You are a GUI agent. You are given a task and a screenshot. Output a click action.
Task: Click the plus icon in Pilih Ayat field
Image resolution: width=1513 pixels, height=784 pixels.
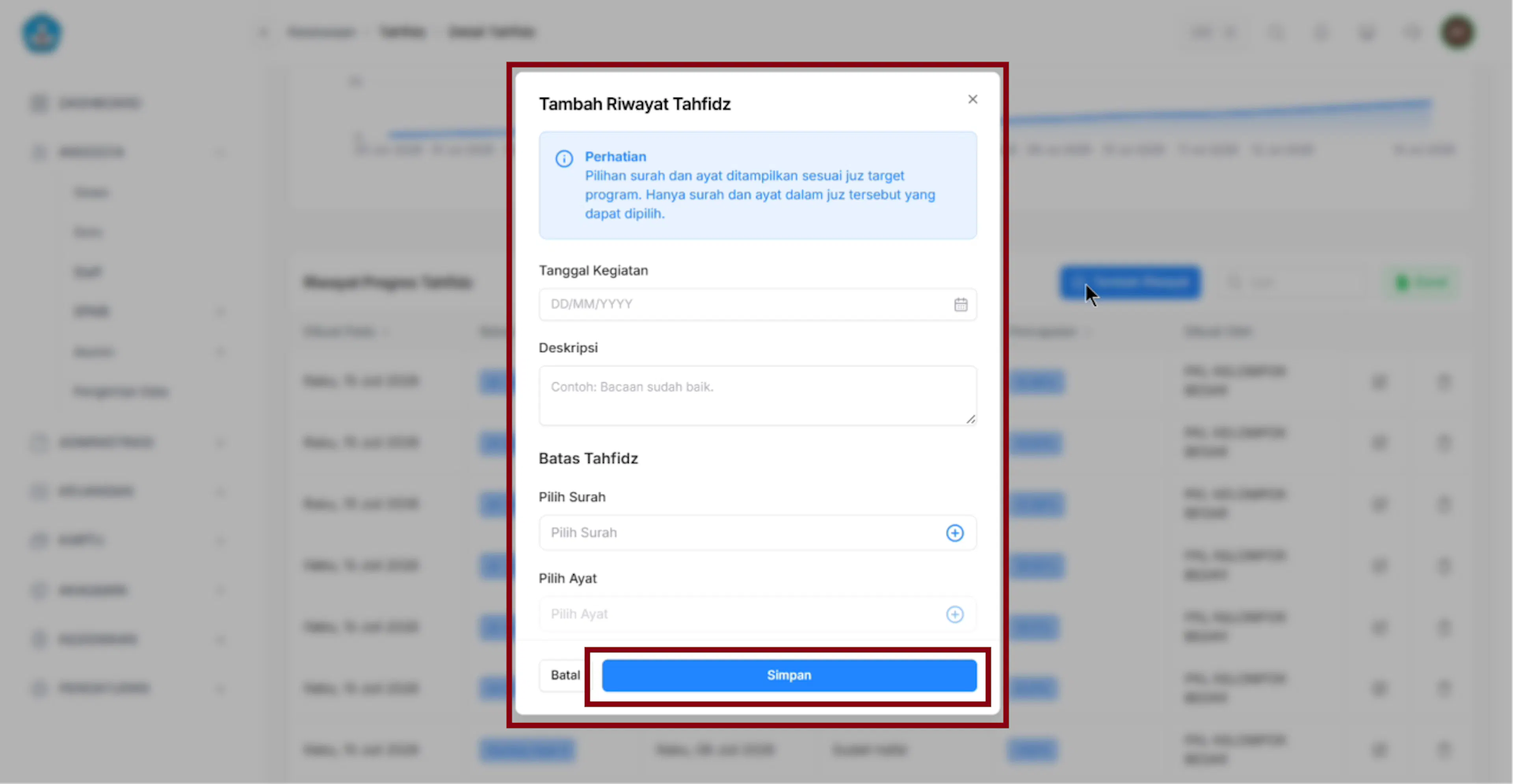point(955,614)
